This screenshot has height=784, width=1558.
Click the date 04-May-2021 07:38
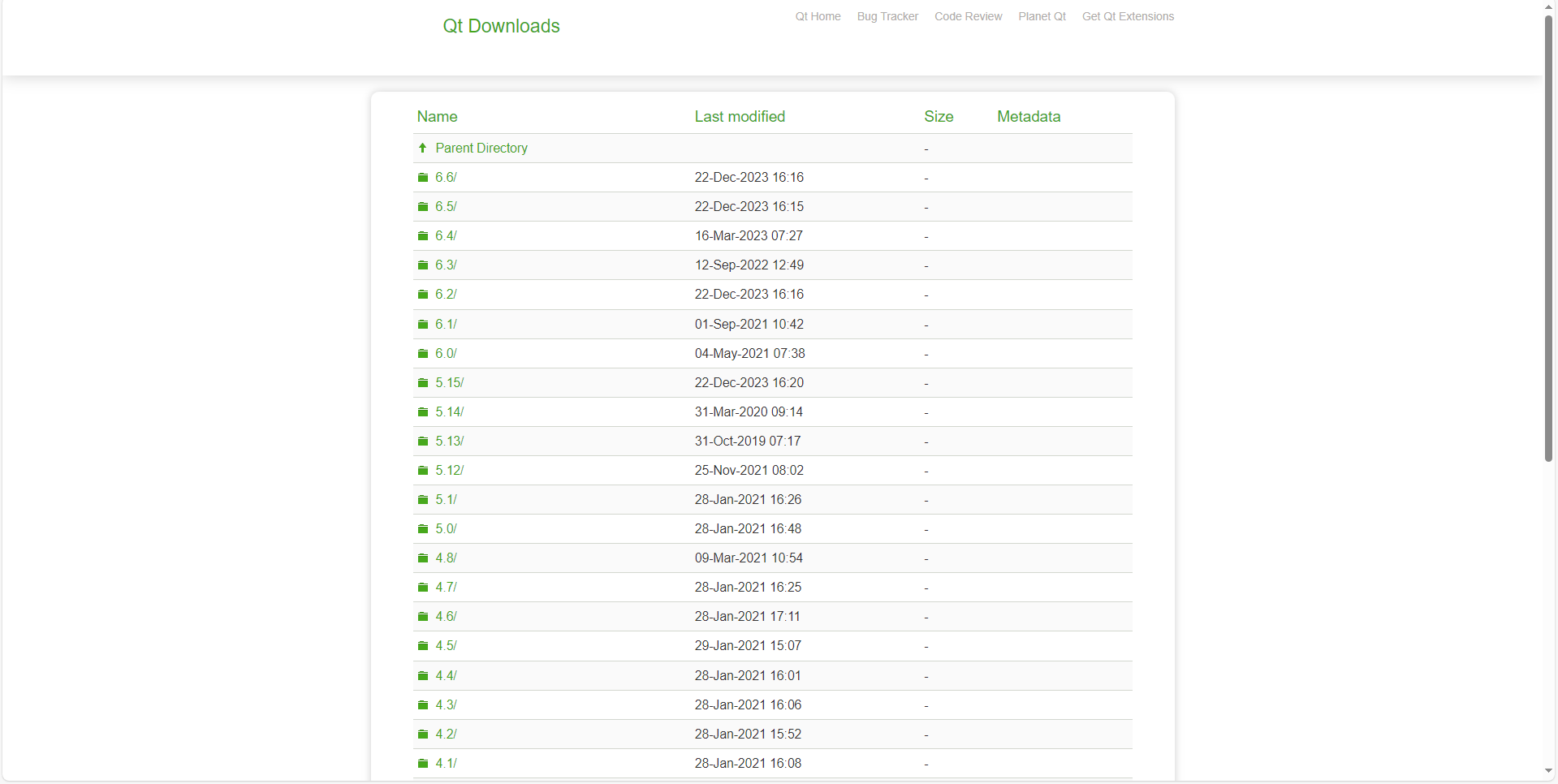pos(749,353)
